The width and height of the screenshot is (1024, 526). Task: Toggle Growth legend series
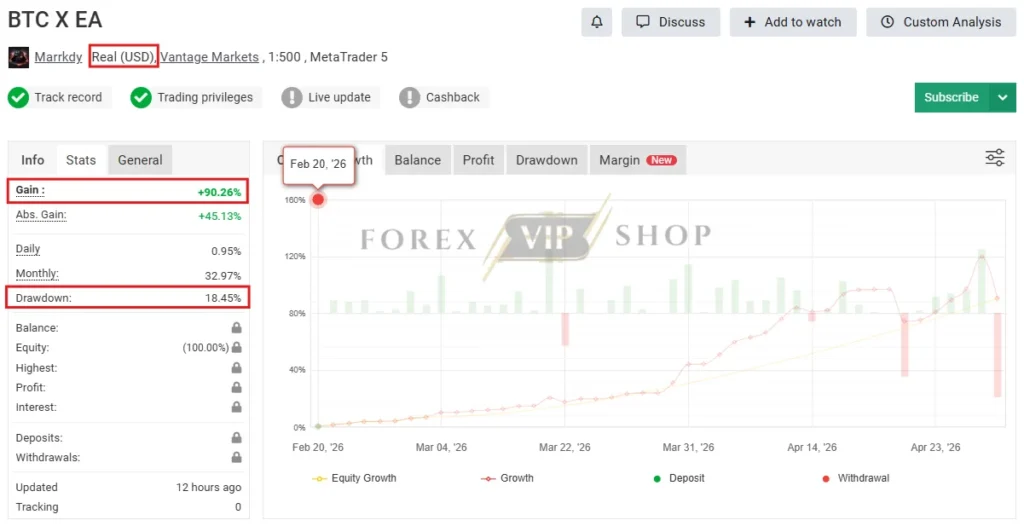[507, 478]
